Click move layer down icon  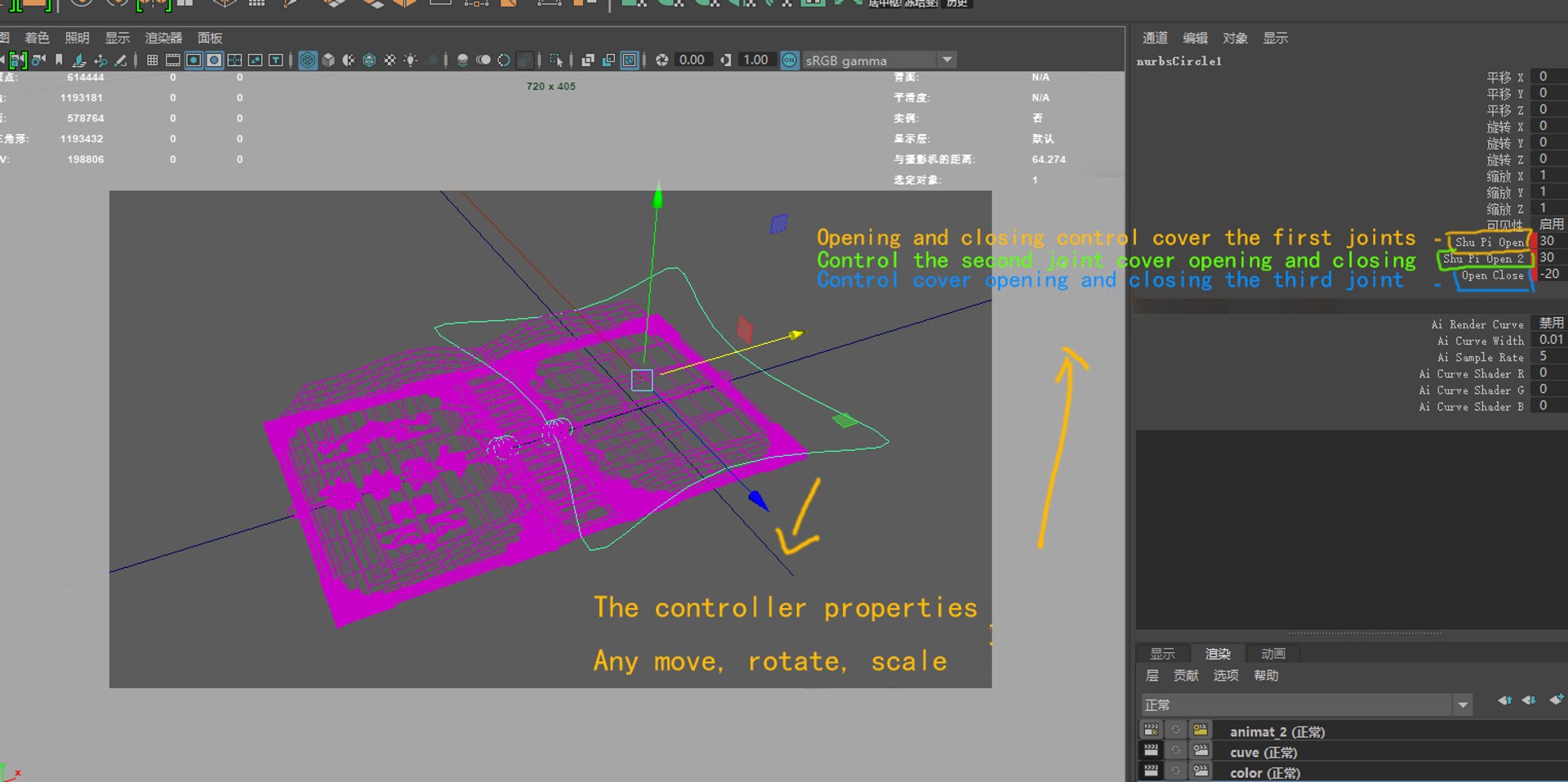1529,700
